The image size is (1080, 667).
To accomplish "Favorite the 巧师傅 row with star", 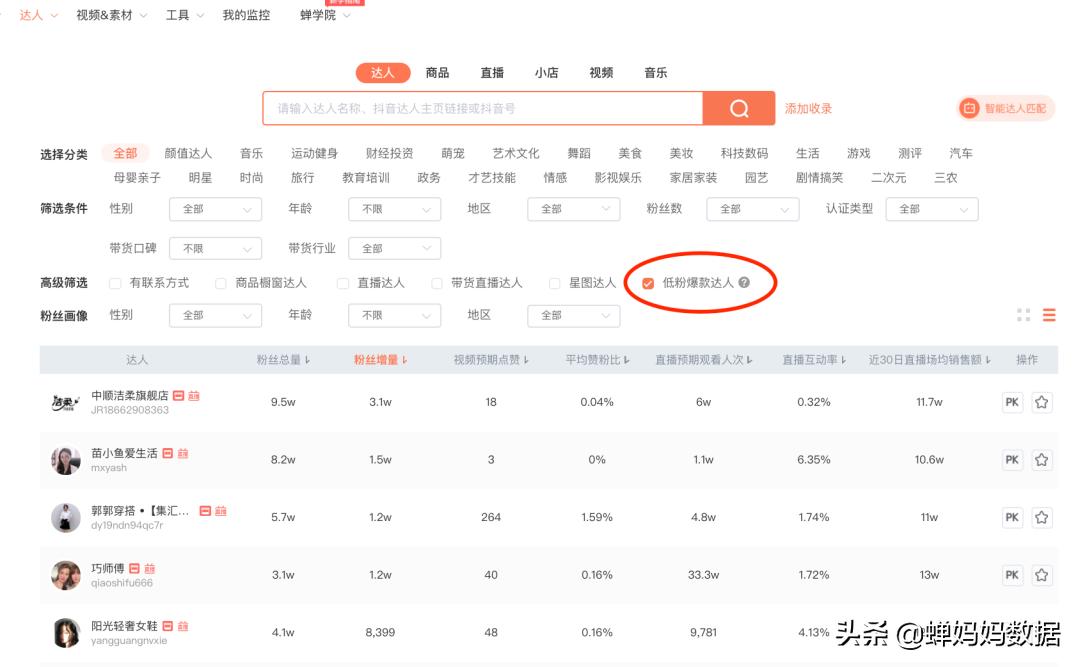I will pyautogui.click(x=1042, y=575).
